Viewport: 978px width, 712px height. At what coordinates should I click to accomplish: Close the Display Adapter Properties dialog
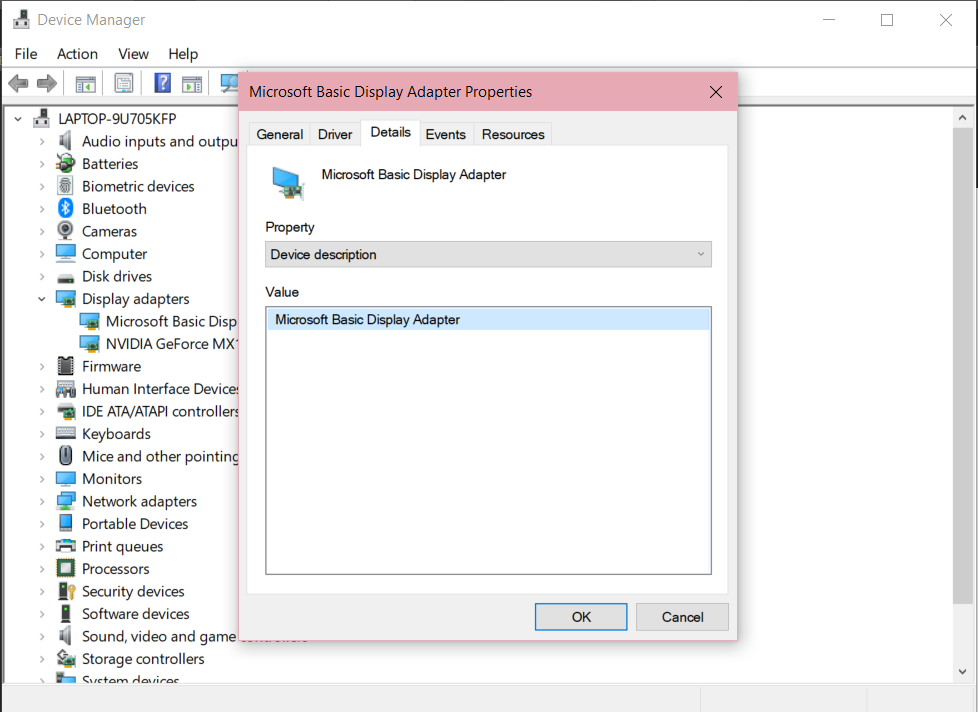716,92
